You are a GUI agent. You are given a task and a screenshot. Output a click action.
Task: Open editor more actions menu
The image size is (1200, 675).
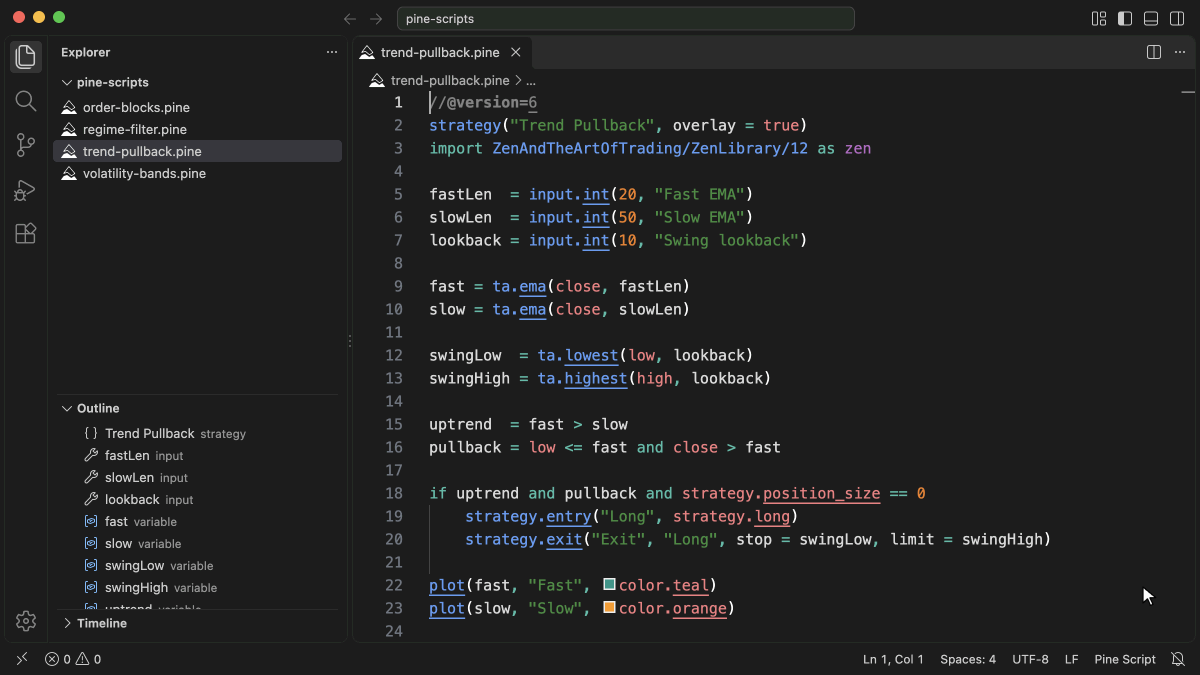[1181, 52]
